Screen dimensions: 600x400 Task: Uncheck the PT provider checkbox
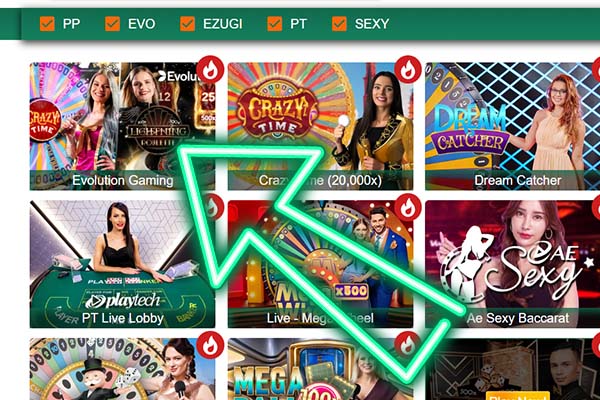(275, 24)
